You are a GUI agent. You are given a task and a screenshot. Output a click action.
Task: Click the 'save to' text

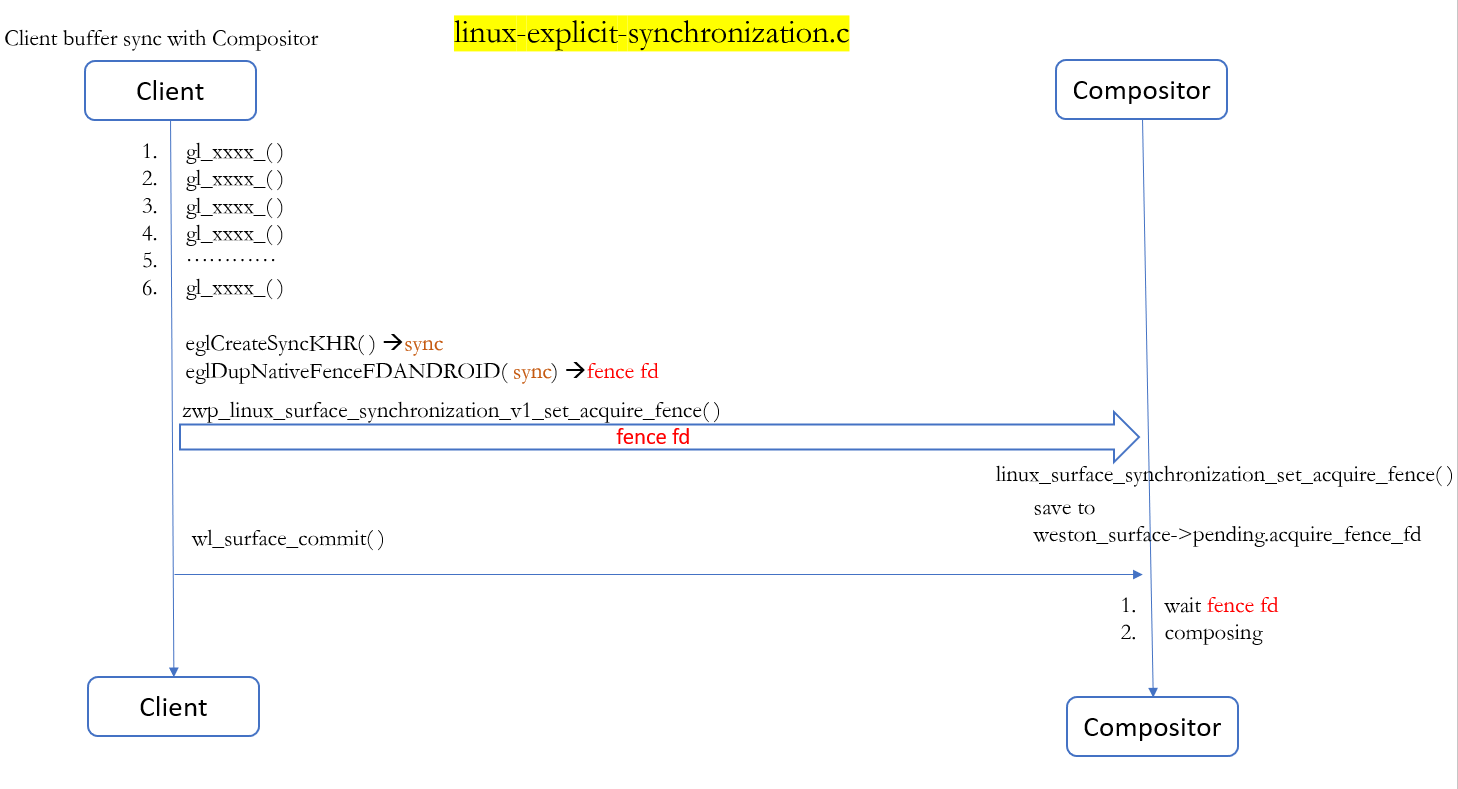1064,508
